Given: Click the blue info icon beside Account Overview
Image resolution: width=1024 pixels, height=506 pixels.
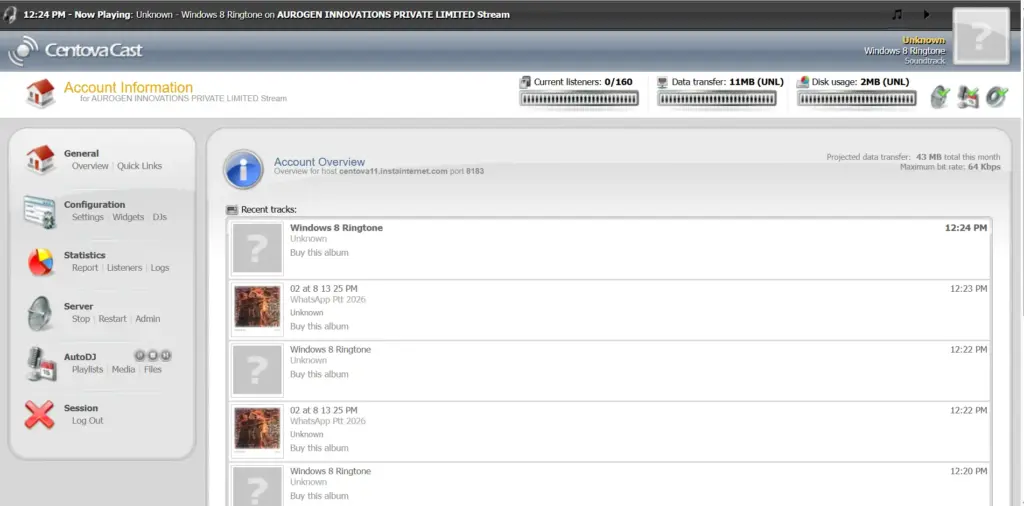Looking at the screenshot, I should [244, 169].
